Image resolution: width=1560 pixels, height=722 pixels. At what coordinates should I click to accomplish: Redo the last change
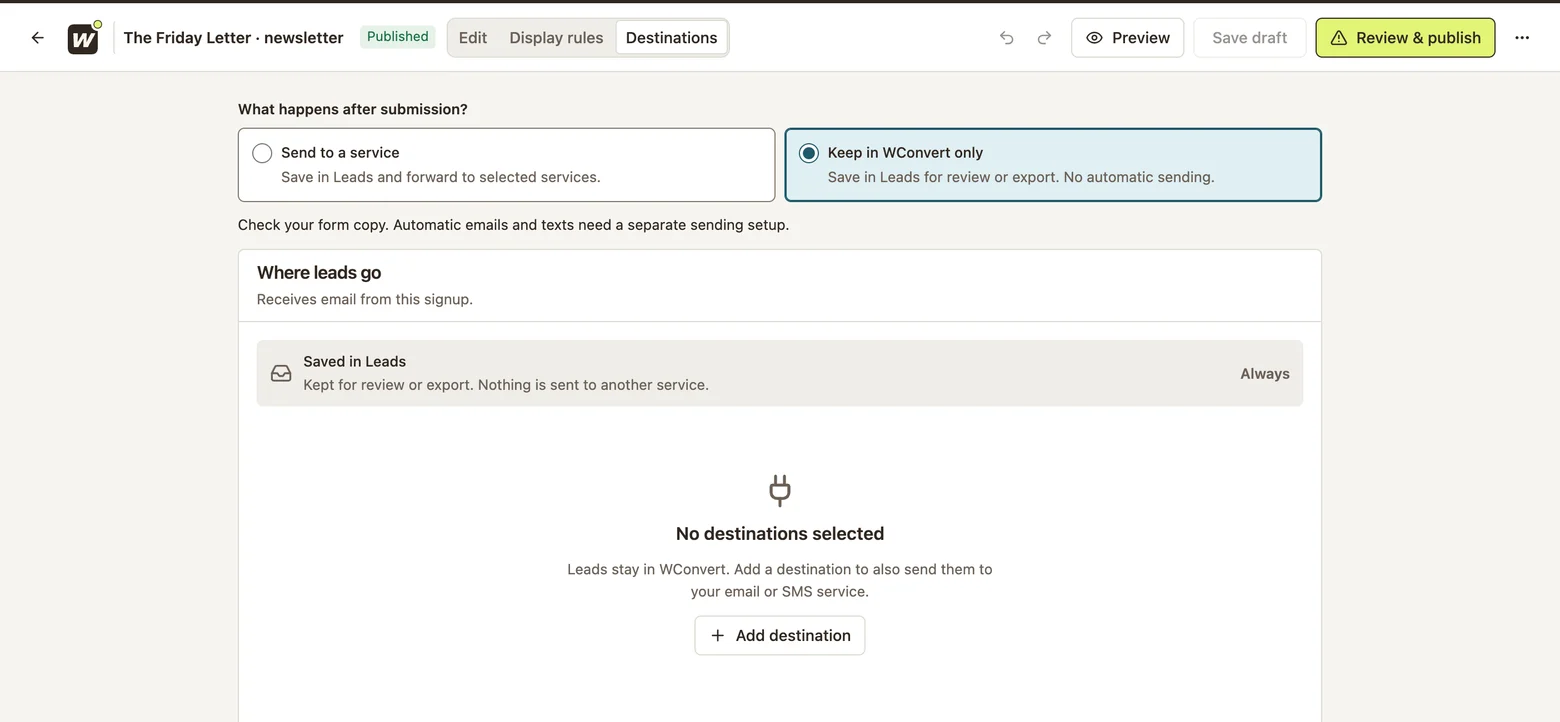pyautogui.click(x=1044, y=38)
